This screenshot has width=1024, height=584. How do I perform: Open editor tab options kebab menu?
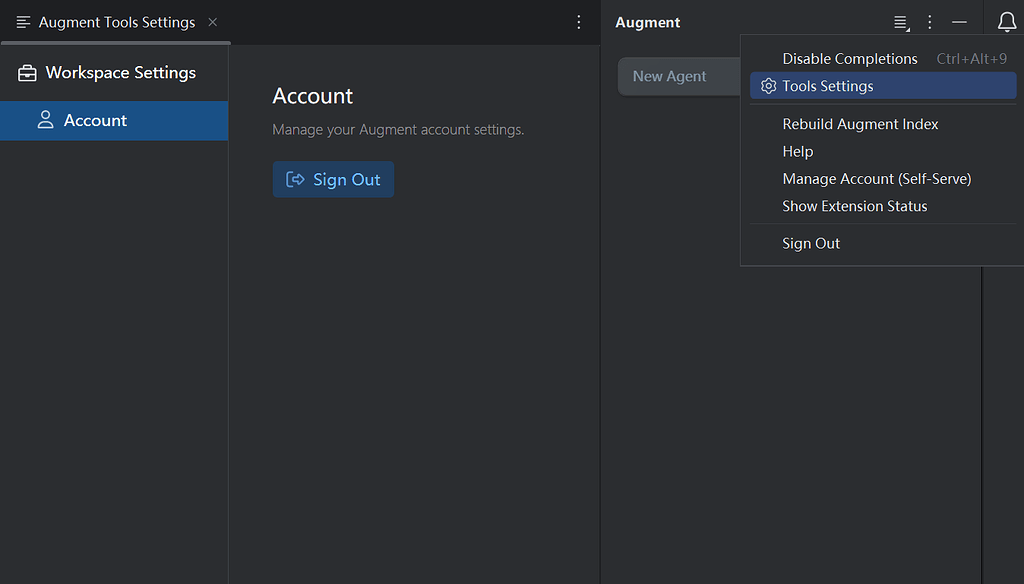tap(579, 22)
